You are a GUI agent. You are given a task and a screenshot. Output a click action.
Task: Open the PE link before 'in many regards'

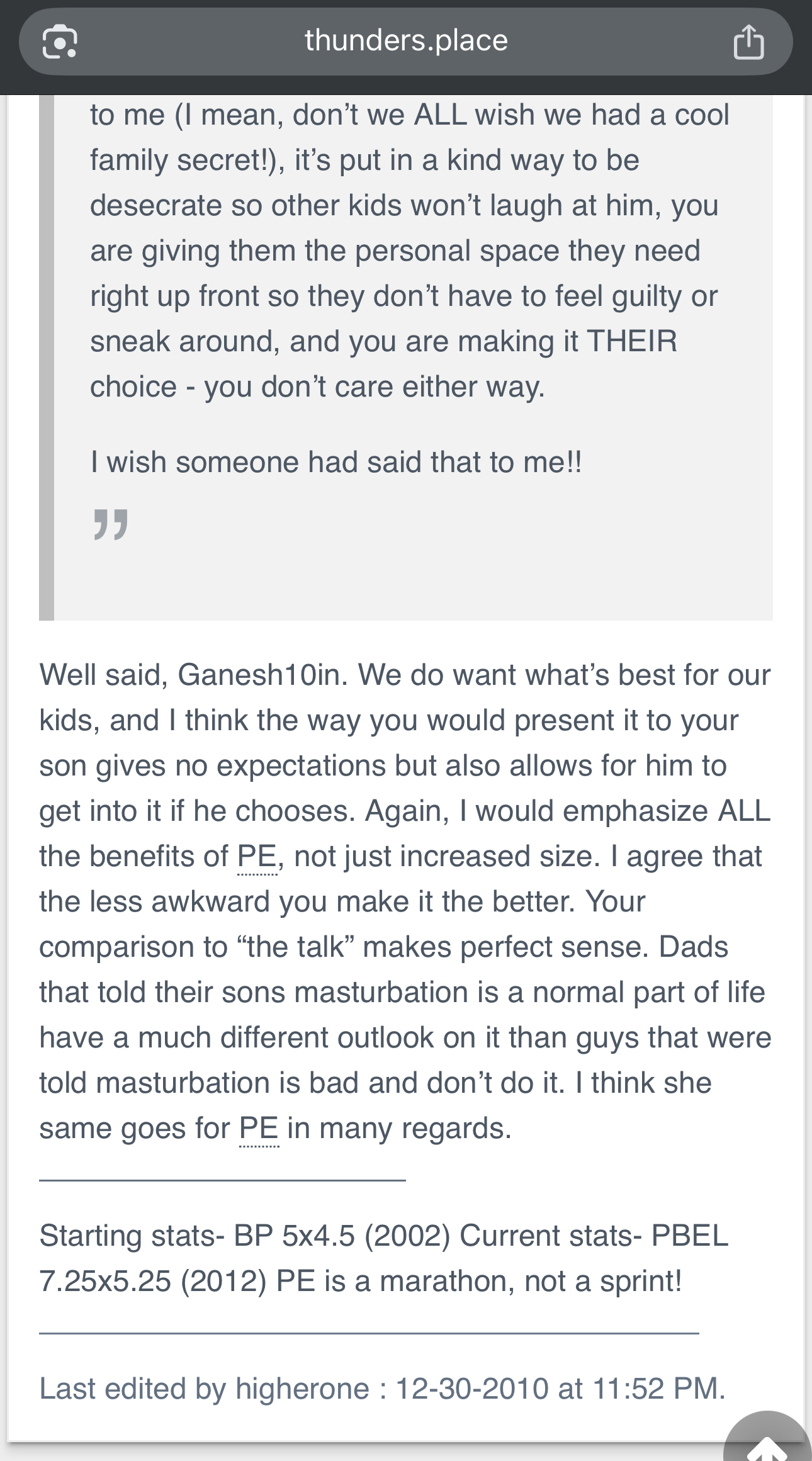(x=259, y=1129)
